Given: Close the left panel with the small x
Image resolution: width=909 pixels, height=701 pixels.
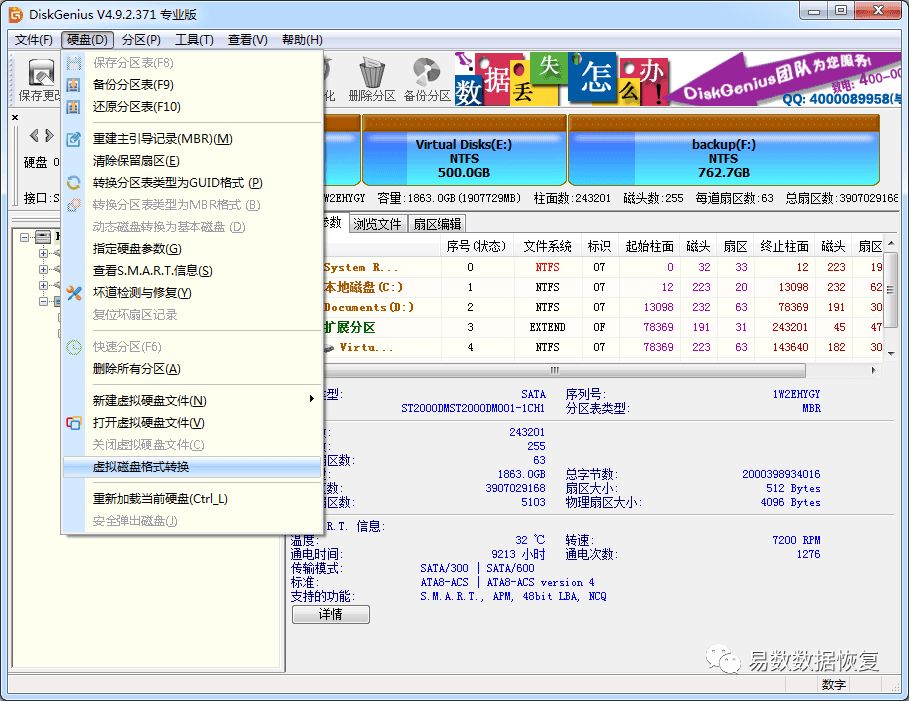Looking at the screenshot, I should [x=15, y=117].
